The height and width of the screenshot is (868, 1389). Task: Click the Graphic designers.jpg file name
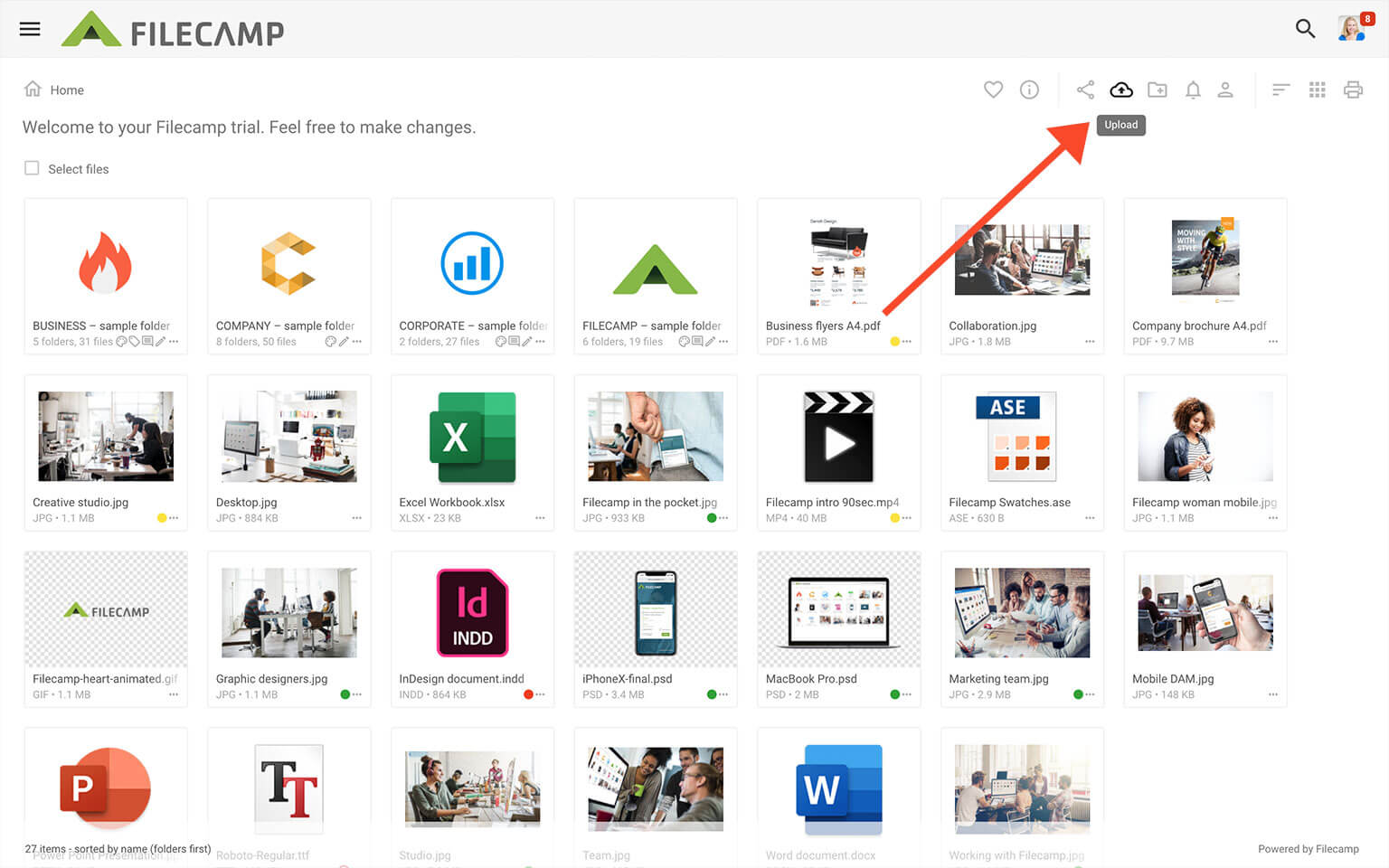tap(271, 679)
